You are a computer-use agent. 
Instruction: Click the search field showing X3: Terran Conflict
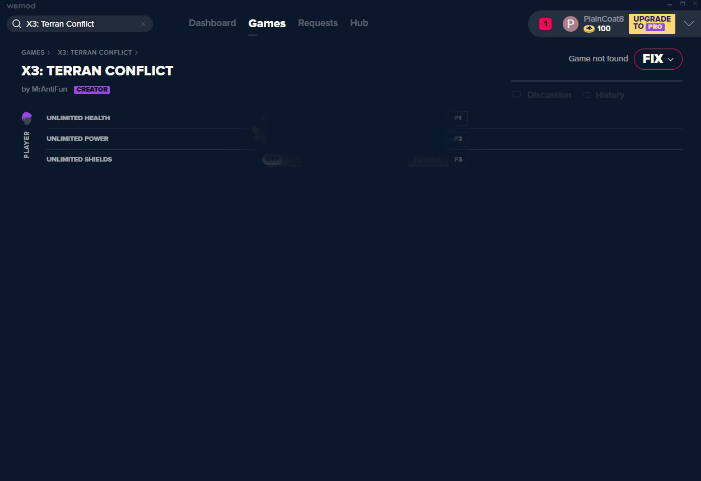[x=80, y=24]
